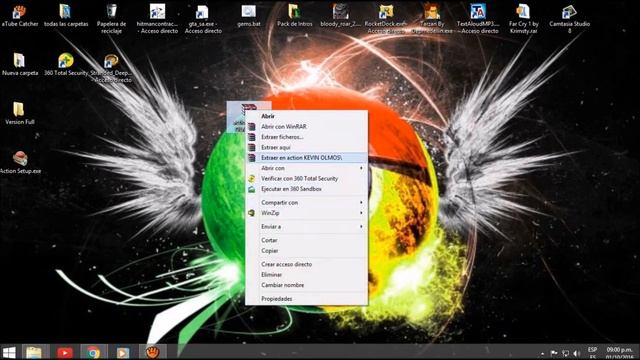
Task: Open the Papelera de reciclaje icon
Action: [x=111, y=18]
